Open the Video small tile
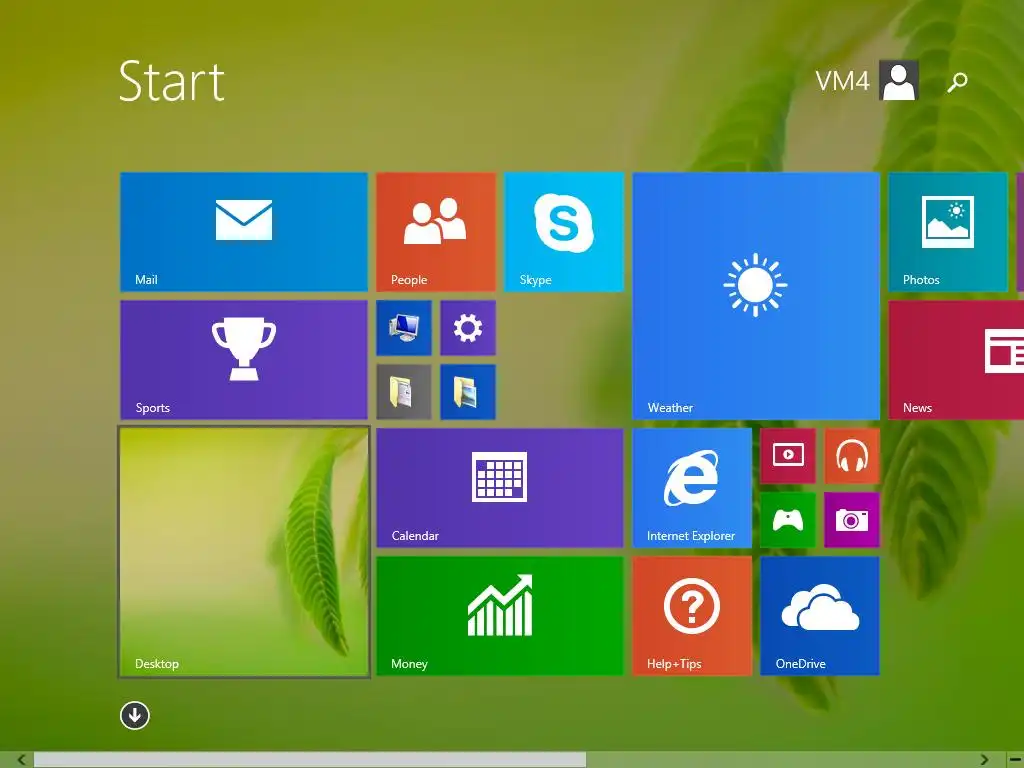Viewport: 1024px width, 768px height. point(788,456)
